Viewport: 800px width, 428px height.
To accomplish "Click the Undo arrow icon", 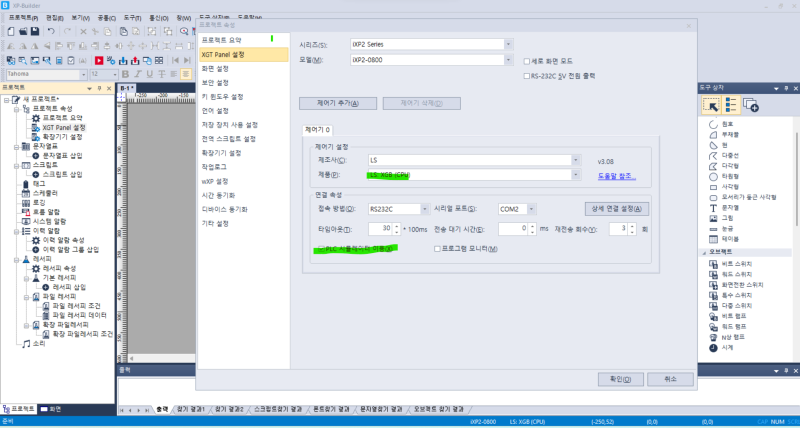I will [x=51, y=32].
